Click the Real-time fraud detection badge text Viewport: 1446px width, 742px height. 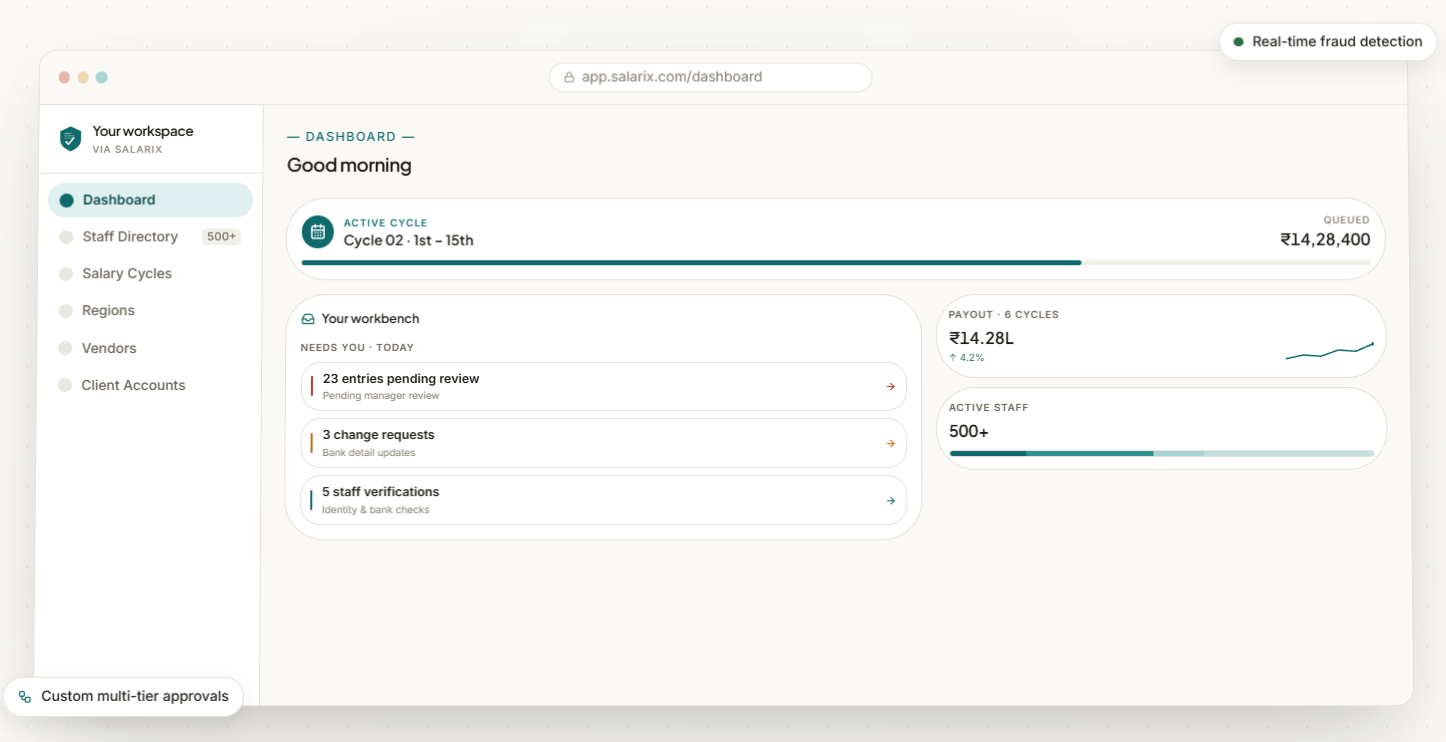[1337, 42]
